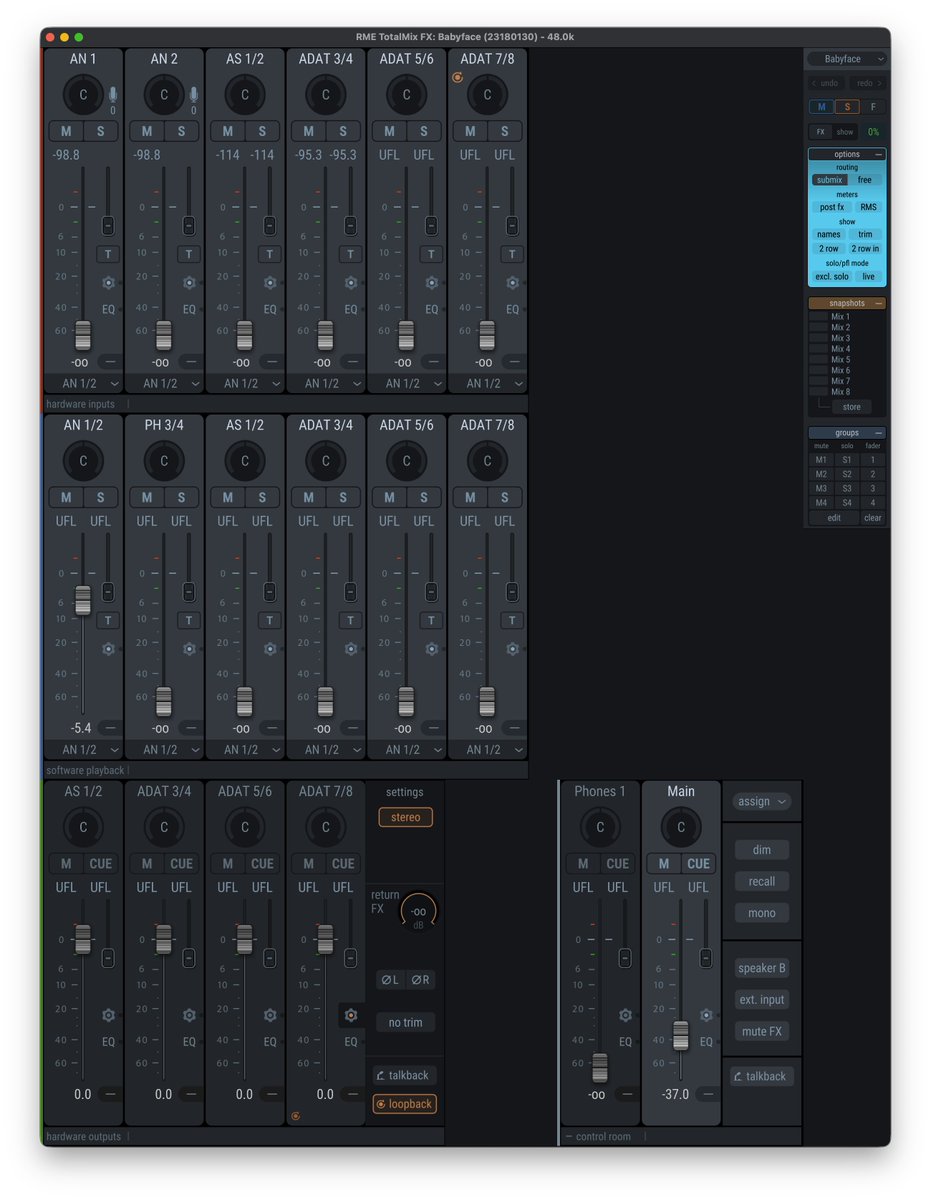931x1200 pixels.
Task: Open the settings wrench icon on the AN 1 input
Action: click(x=109, y=283)
